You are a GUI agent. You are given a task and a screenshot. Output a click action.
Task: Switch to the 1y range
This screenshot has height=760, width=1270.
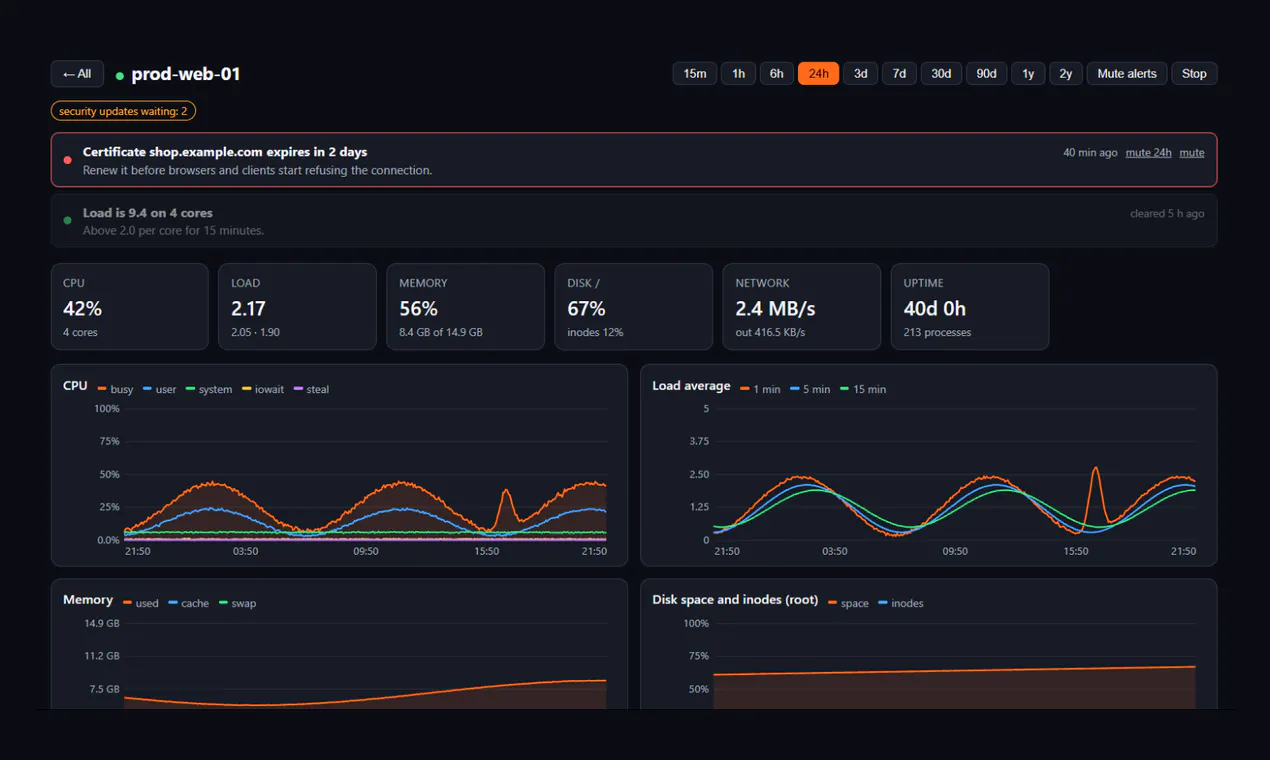pos(1028,74)
